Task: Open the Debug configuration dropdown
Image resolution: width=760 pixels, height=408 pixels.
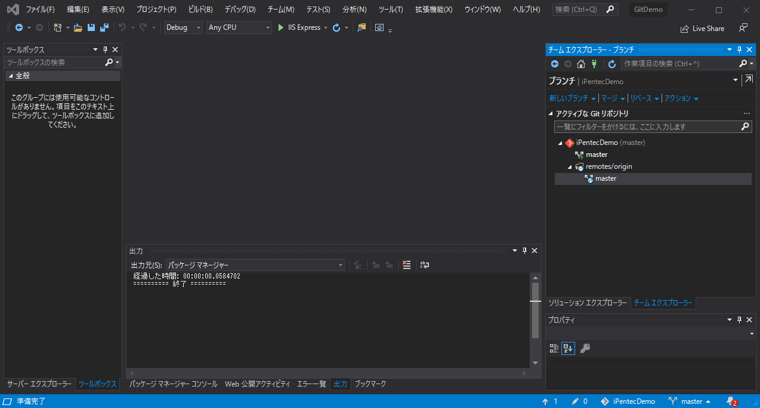Action: click(x=183, y=28)
